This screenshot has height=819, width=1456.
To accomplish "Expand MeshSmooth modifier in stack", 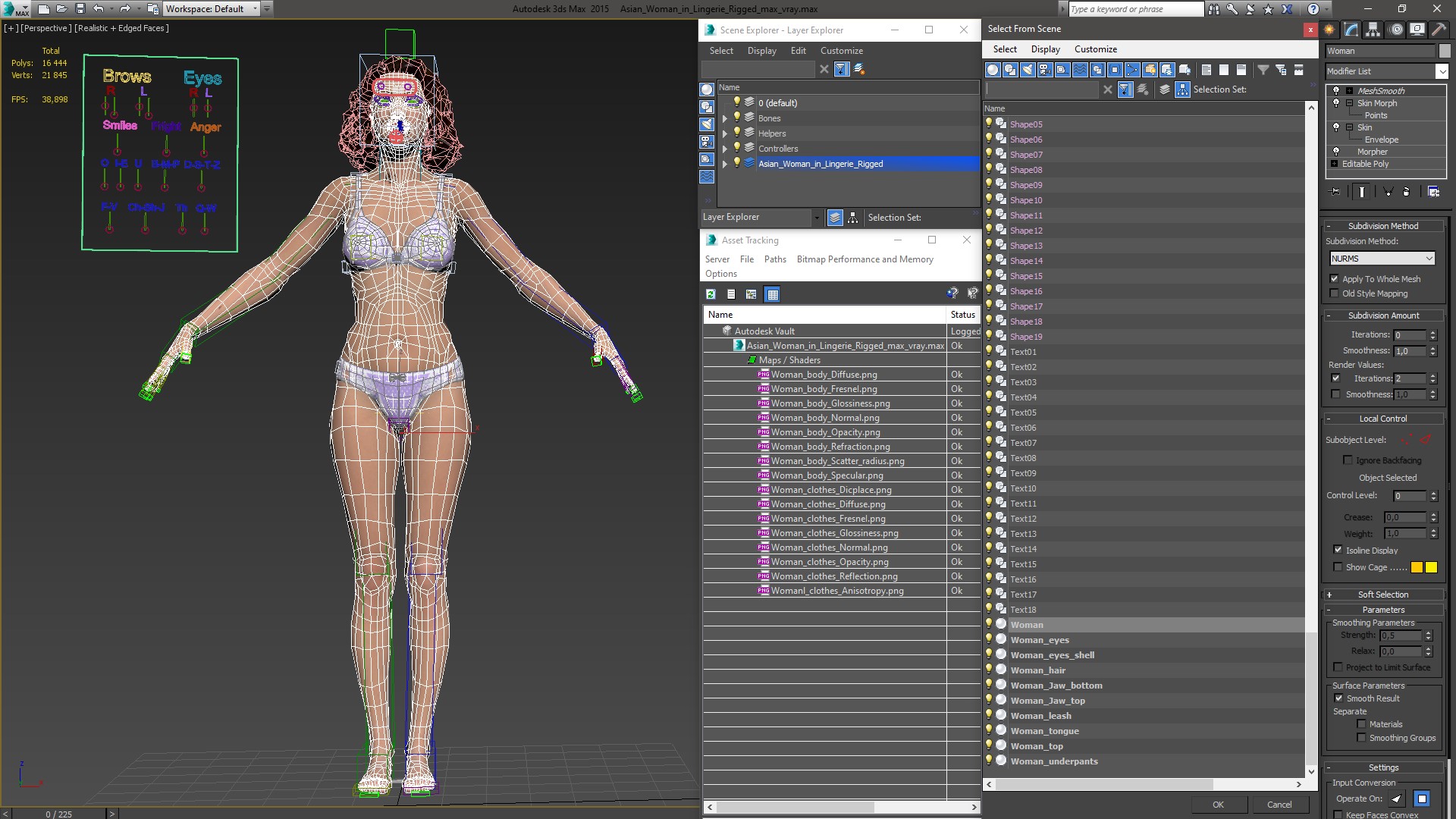I will pos(1349,90).
